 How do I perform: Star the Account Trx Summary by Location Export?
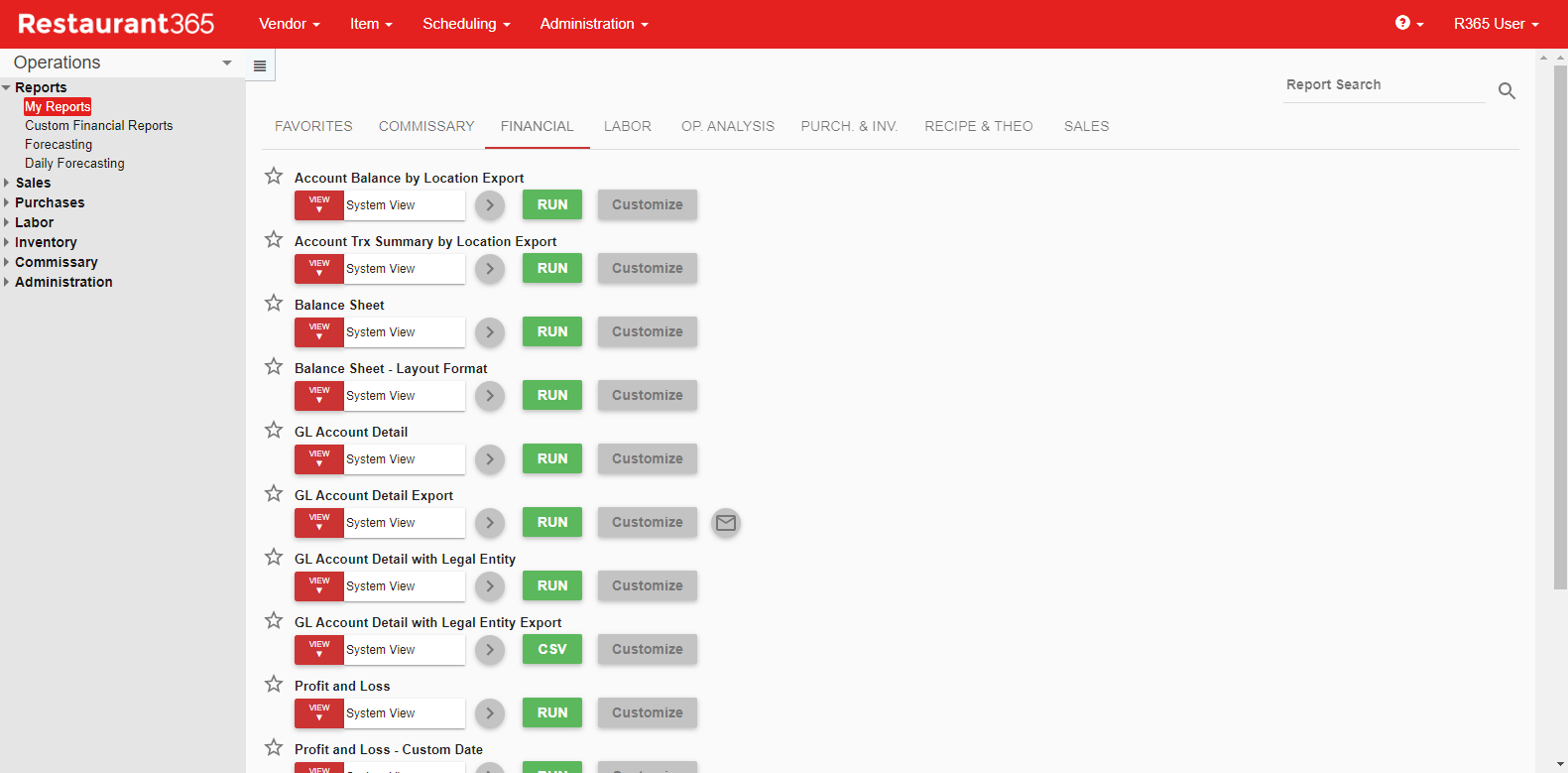coord(274,239)
